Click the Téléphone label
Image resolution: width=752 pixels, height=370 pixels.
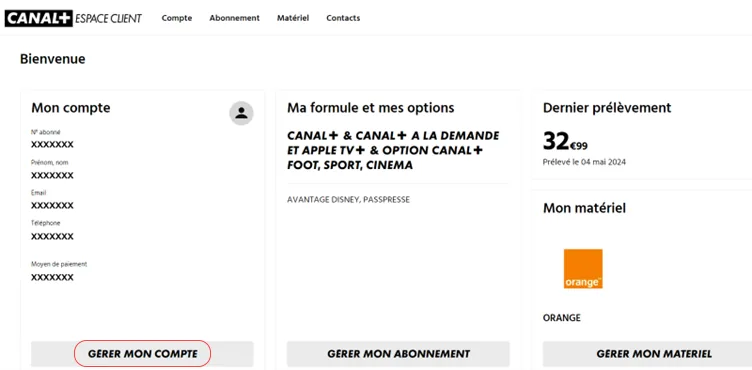tap(46, 223)
